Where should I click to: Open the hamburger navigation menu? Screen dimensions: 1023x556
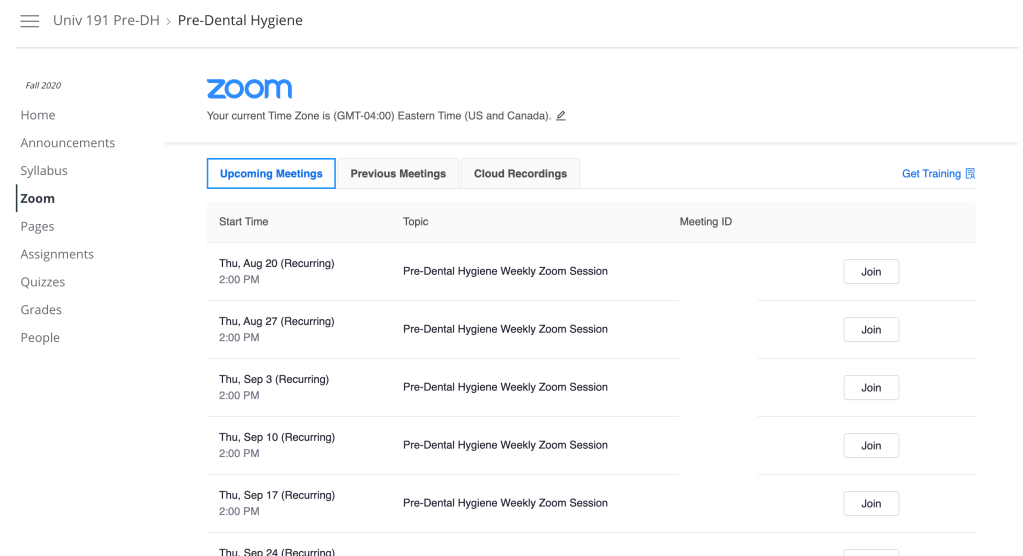[x=30, y=21]
